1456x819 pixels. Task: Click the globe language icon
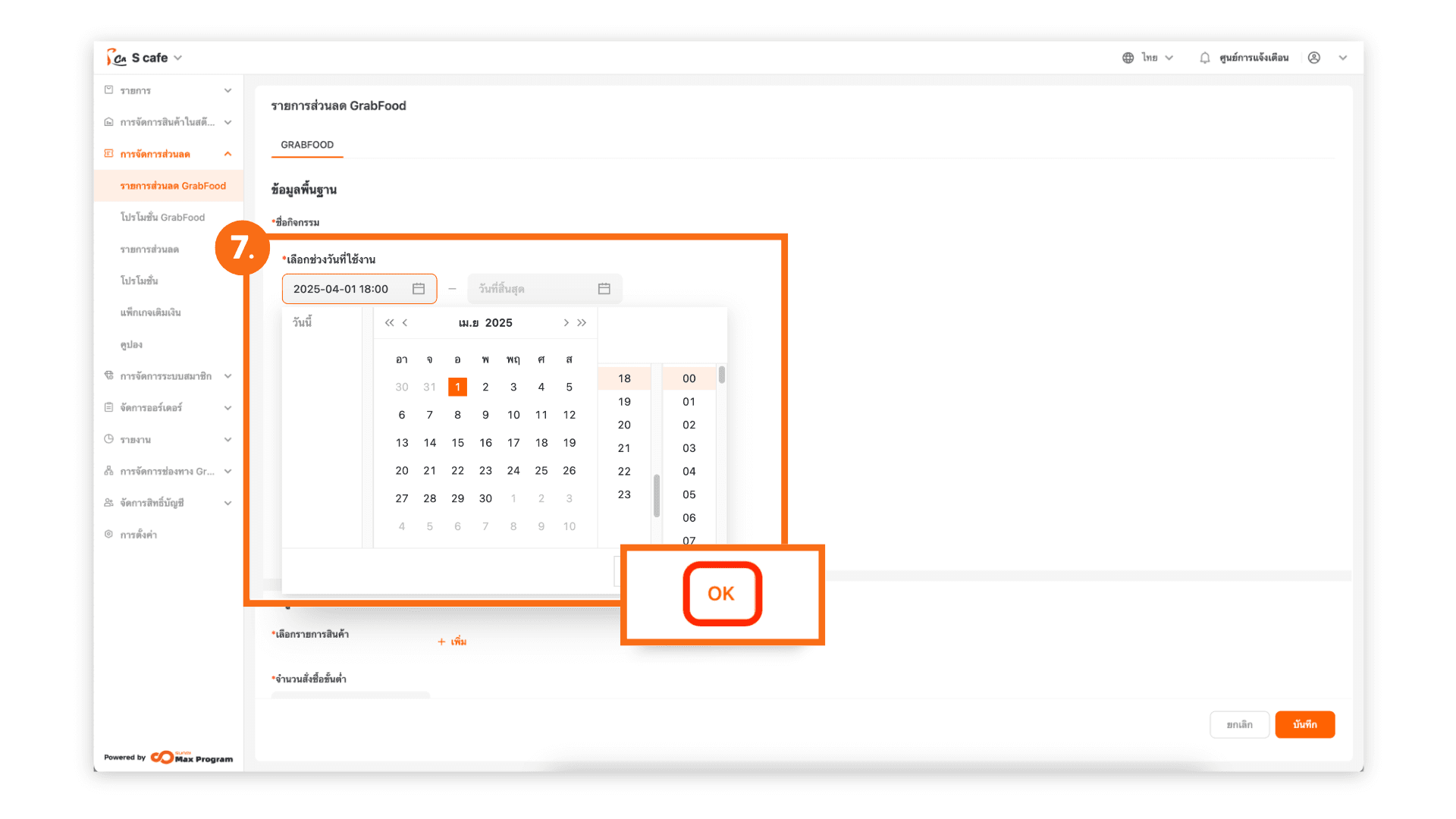coord(1128,58)
